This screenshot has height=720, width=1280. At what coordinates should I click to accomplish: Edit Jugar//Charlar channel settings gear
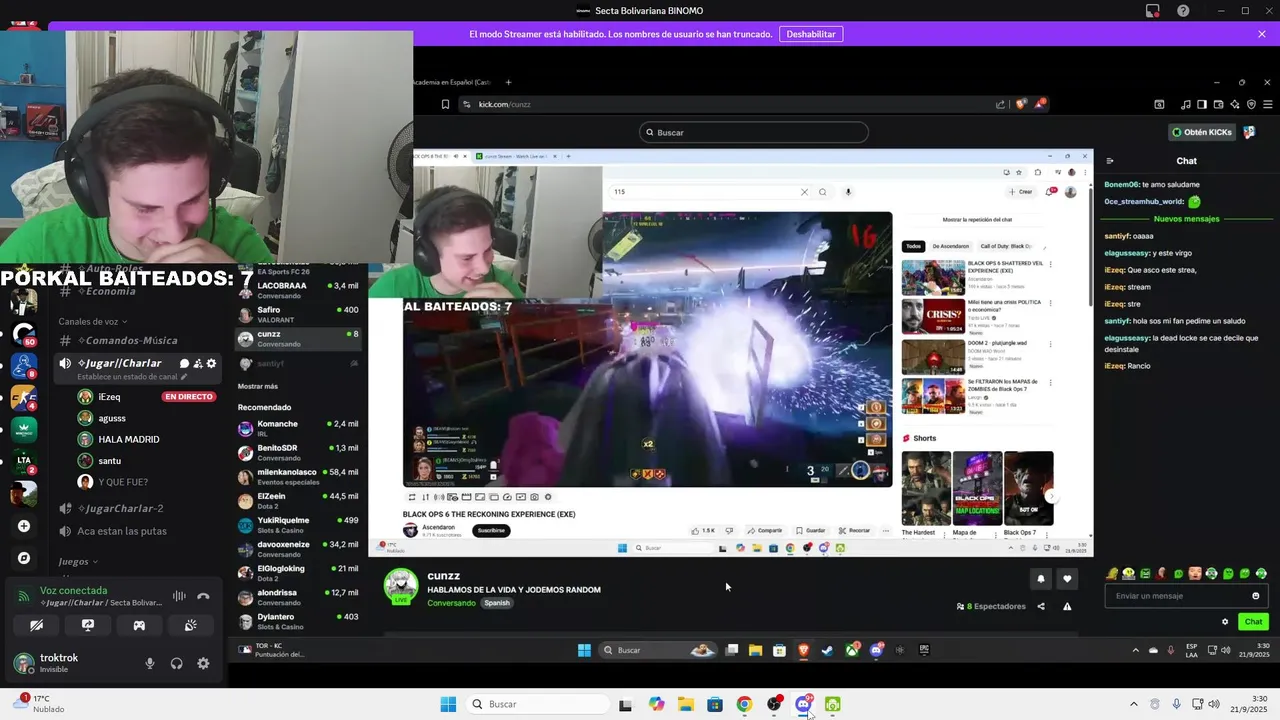[211, 363]
